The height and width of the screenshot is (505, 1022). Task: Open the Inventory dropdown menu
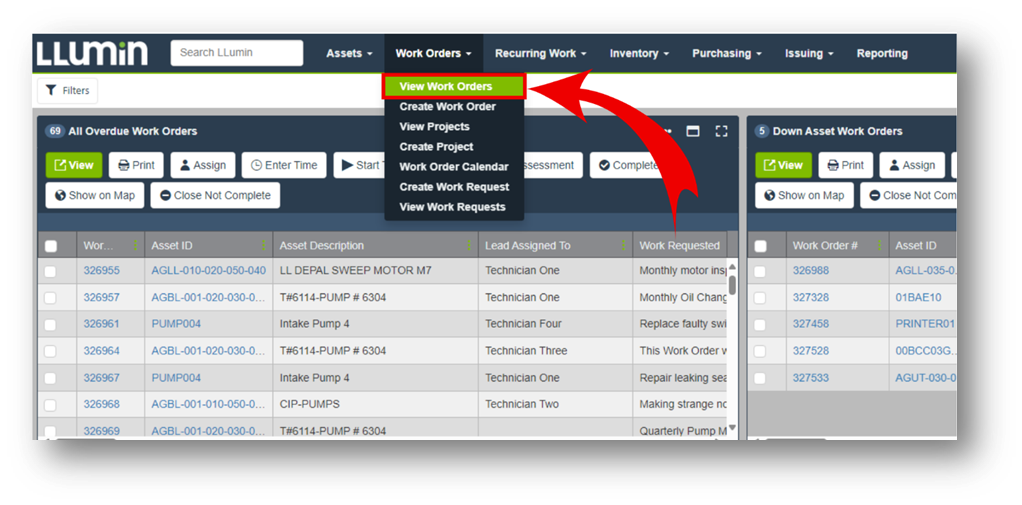click(639, 54)
